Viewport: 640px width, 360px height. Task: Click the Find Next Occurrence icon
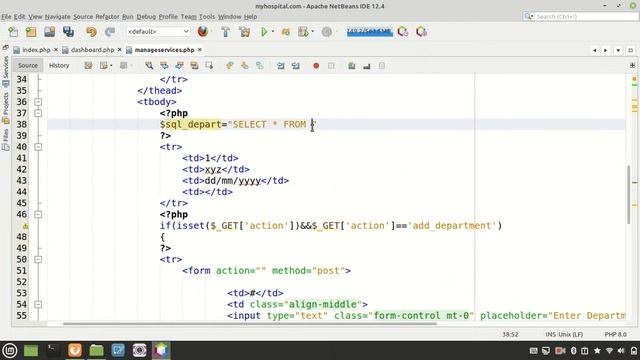pyautogui.click(x=179, y=66)
